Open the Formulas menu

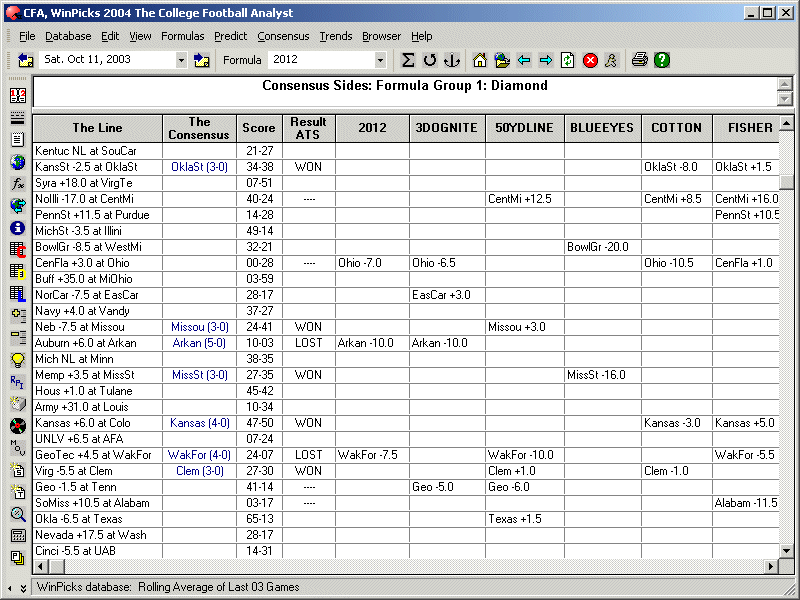click(x=183, y=36)
